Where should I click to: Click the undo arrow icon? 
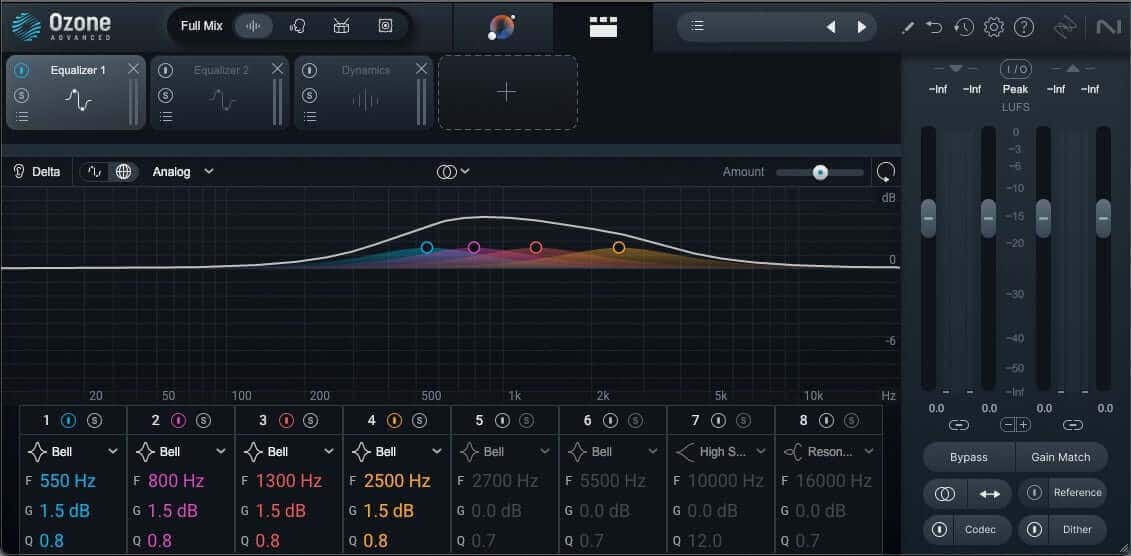[x=934, y=27]
